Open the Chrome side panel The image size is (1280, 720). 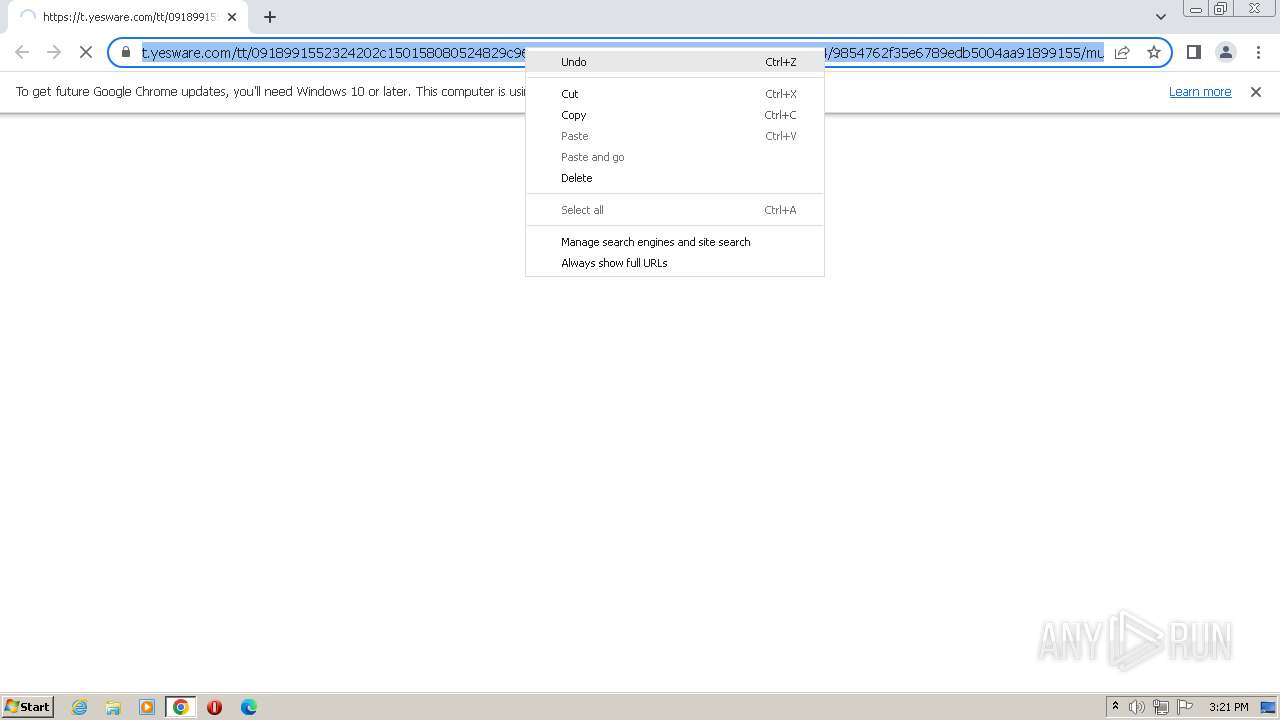tap(1193, 52)
